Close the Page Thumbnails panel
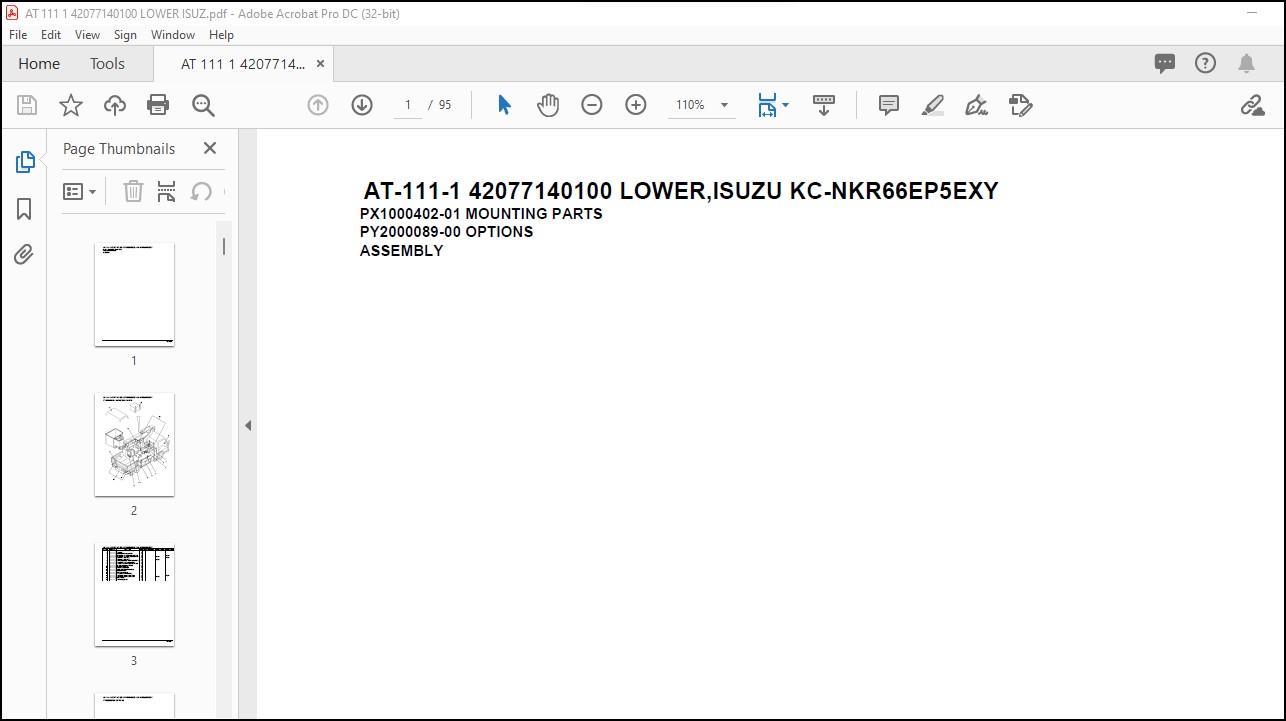 pos(209,148)
